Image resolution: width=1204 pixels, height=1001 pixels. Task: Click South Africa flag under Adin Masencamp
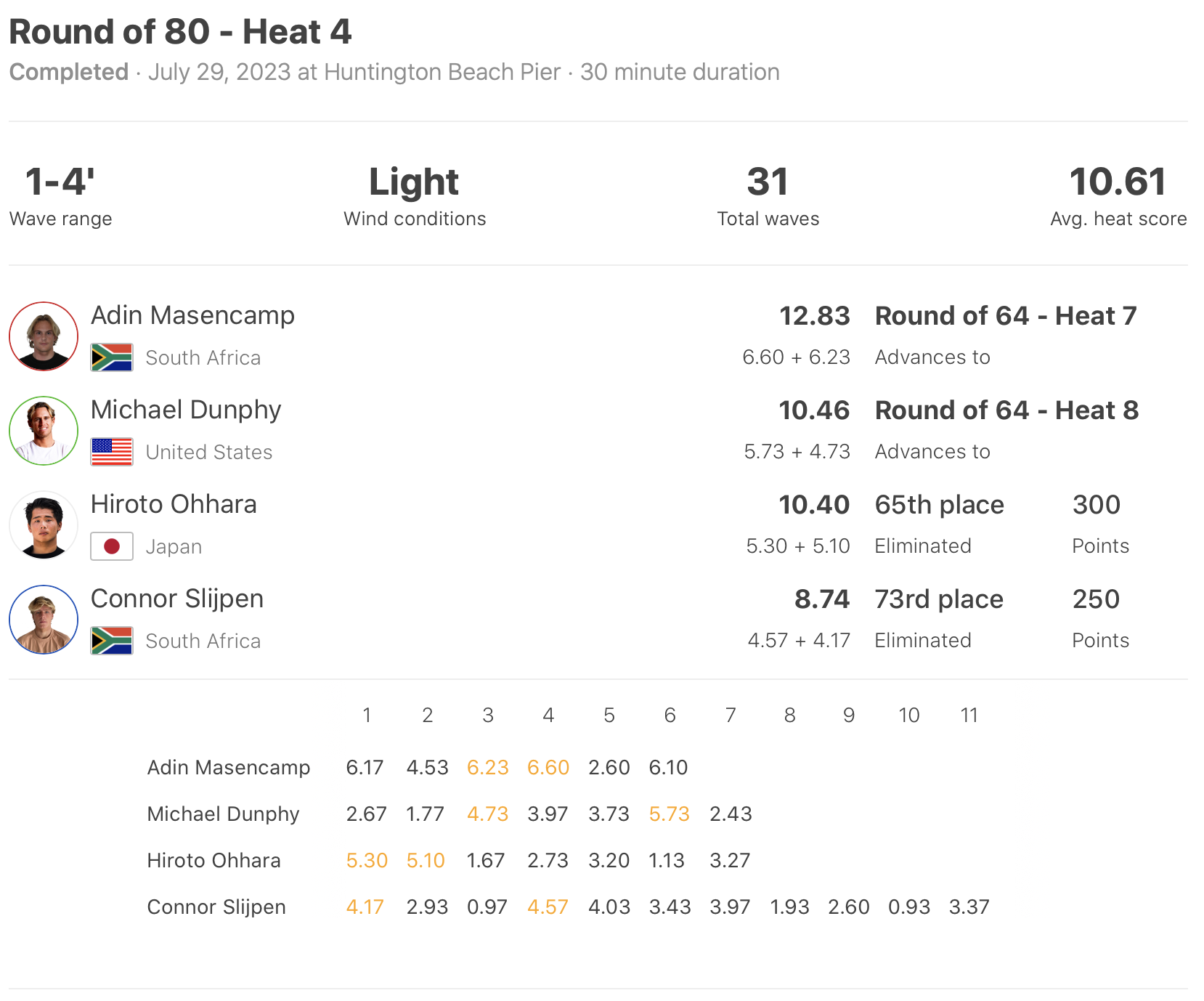coord(112,357)
